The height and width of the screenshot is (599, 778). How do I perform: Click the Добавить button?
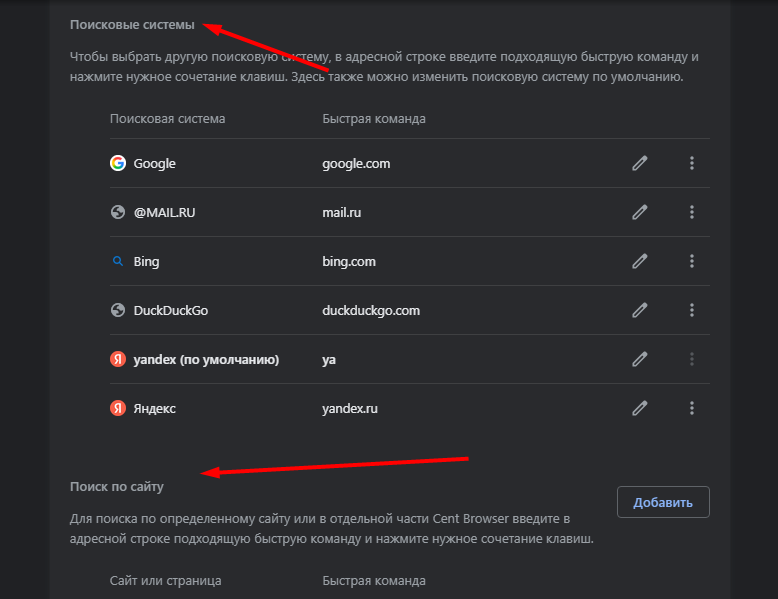click(x=663, y=502)
